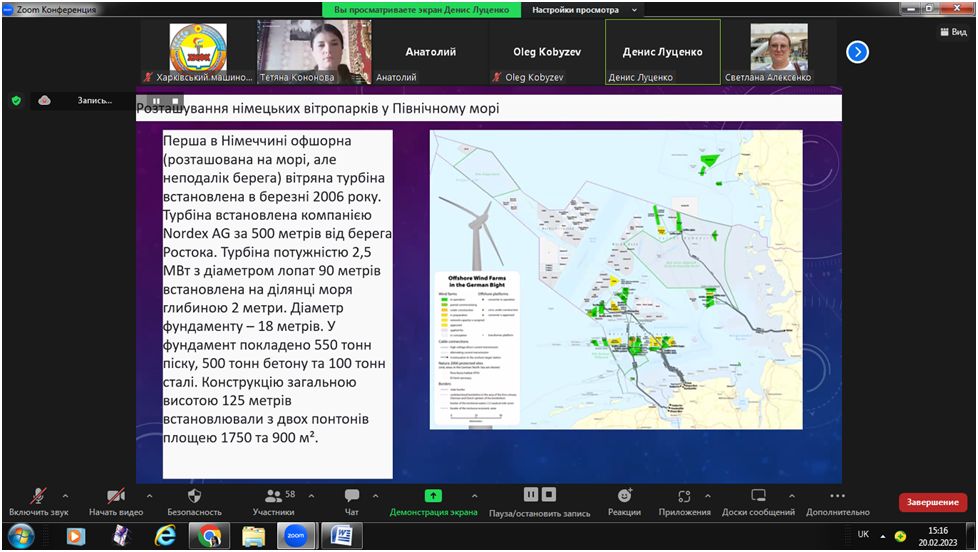Image resolution: width=978 pixels, height=552 pixels.
Task: Open the Чат panel
Action: pos(352,502)
